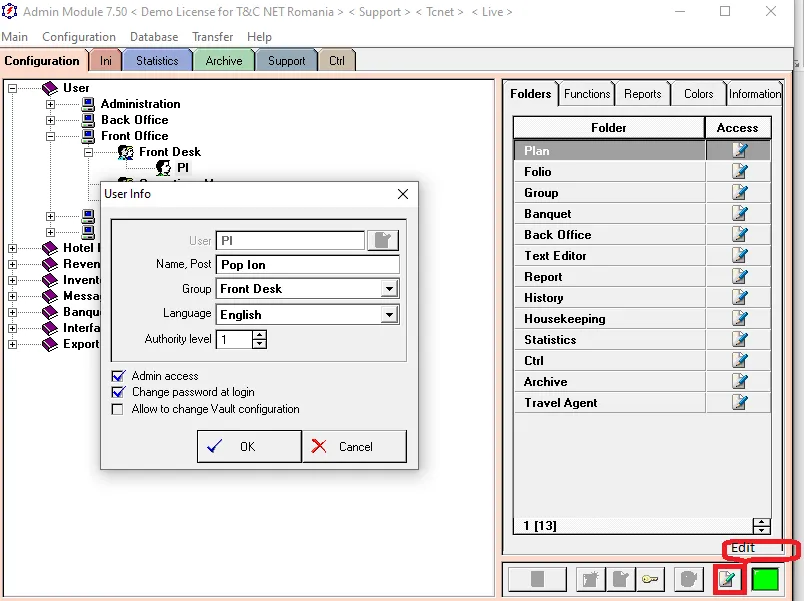Collapse the Front Office tree node

coord(50,136)
